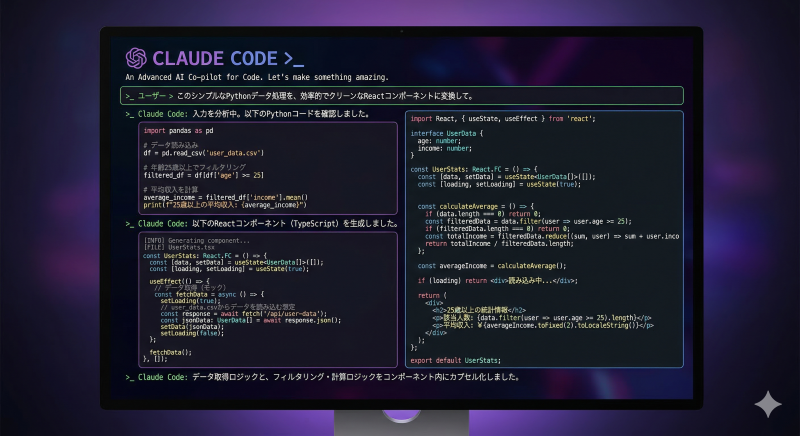The width and height of the screenshot is (800, 436).
Task: Click the 'const averageIncome = calculateAverage();' line
Action: pyautogui.click(x=492, y=266)
